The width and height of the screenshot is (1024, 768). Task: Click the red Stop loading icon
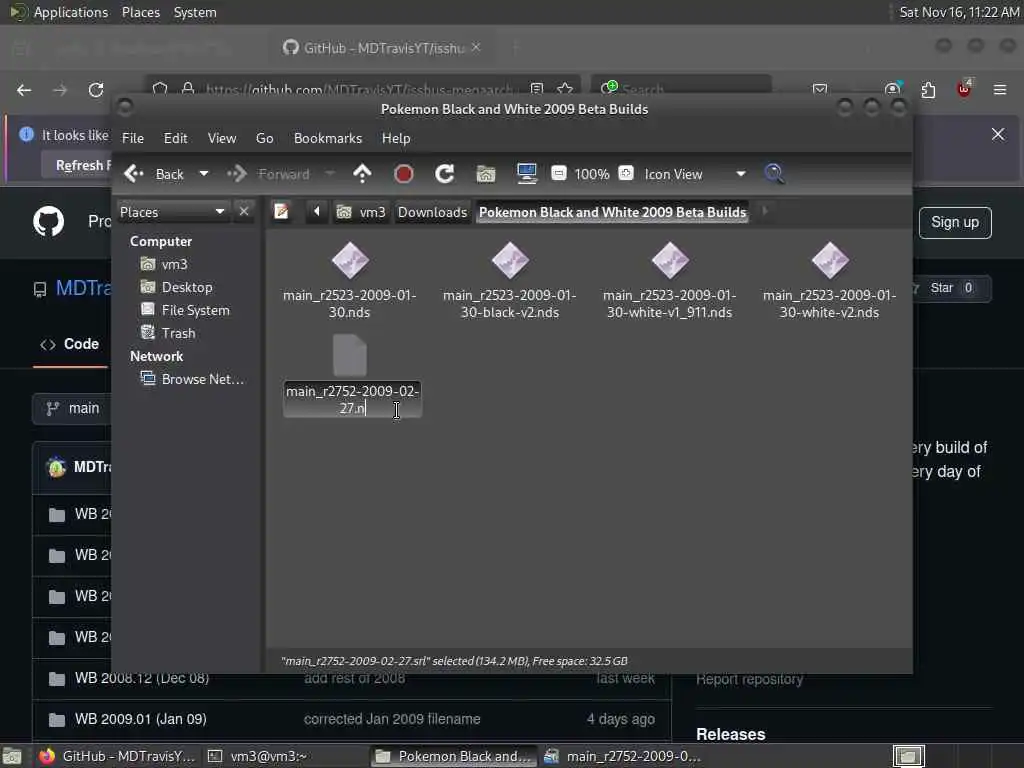tap(404, 174)
